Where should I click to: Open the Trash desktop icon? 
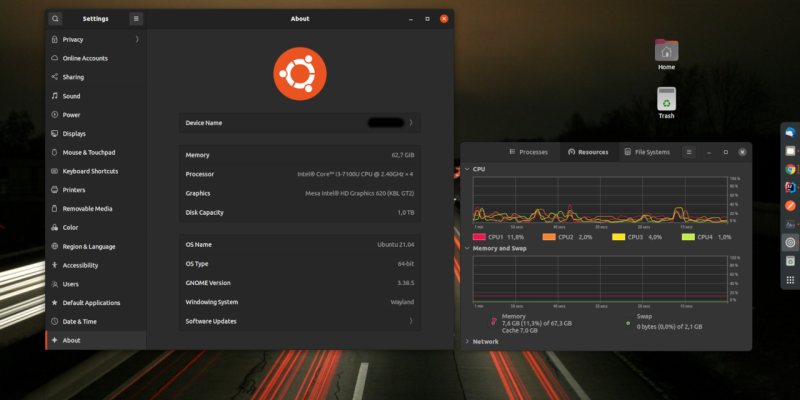pyautogui.click(x=667, y=101)
